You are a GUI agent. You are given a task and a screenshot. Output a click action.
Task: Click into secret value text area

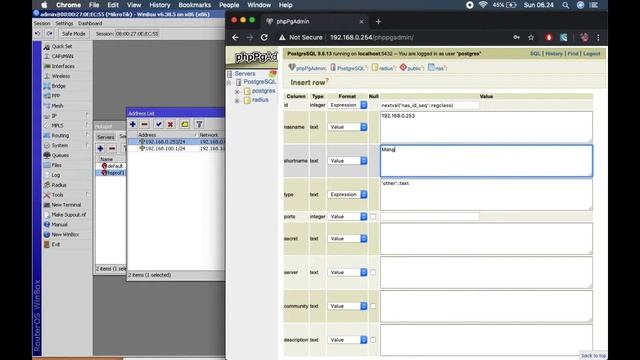pos(486,238)
